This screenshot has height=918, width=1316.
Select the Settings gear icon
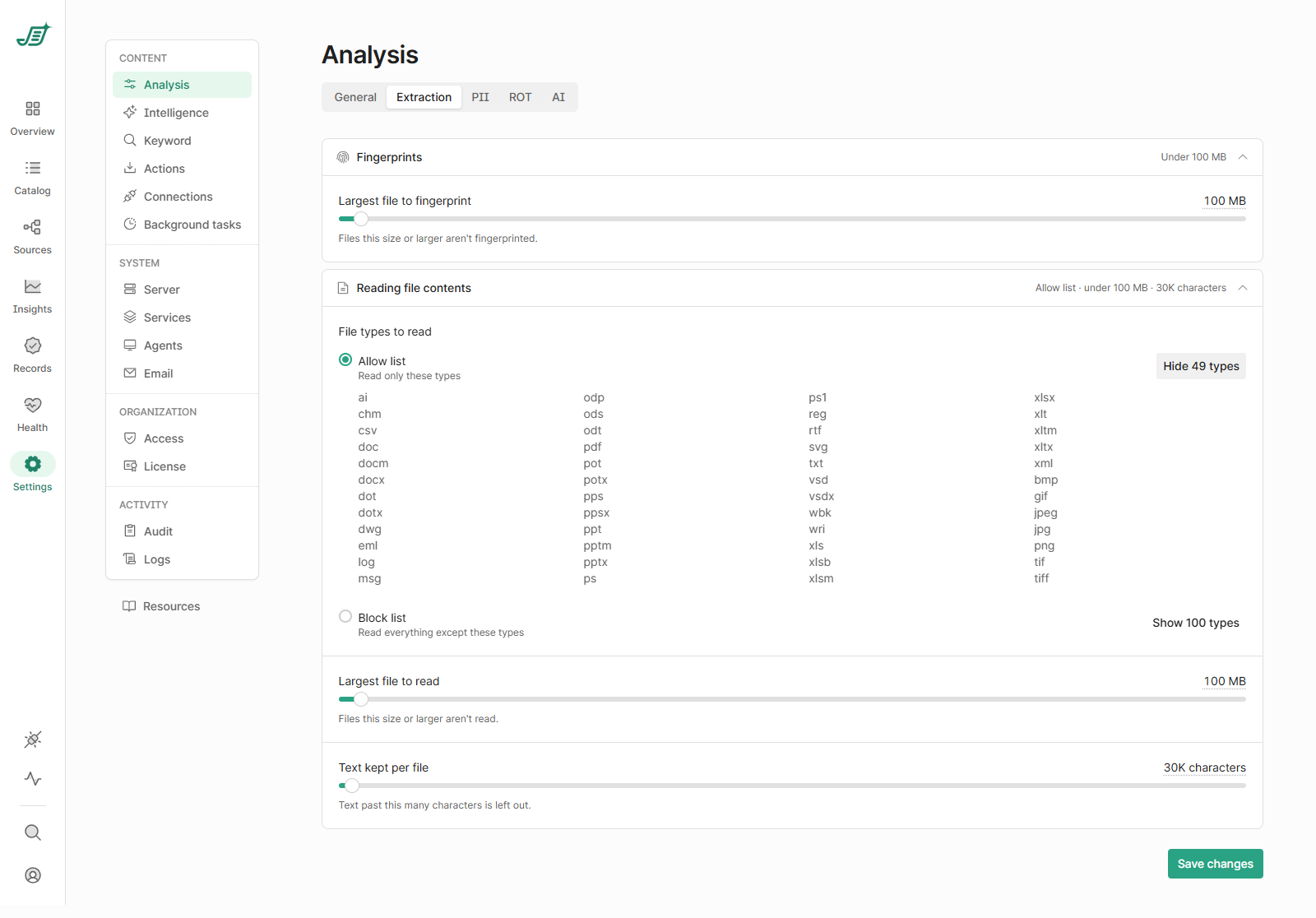pyautogui.click(x=33, y=464)
